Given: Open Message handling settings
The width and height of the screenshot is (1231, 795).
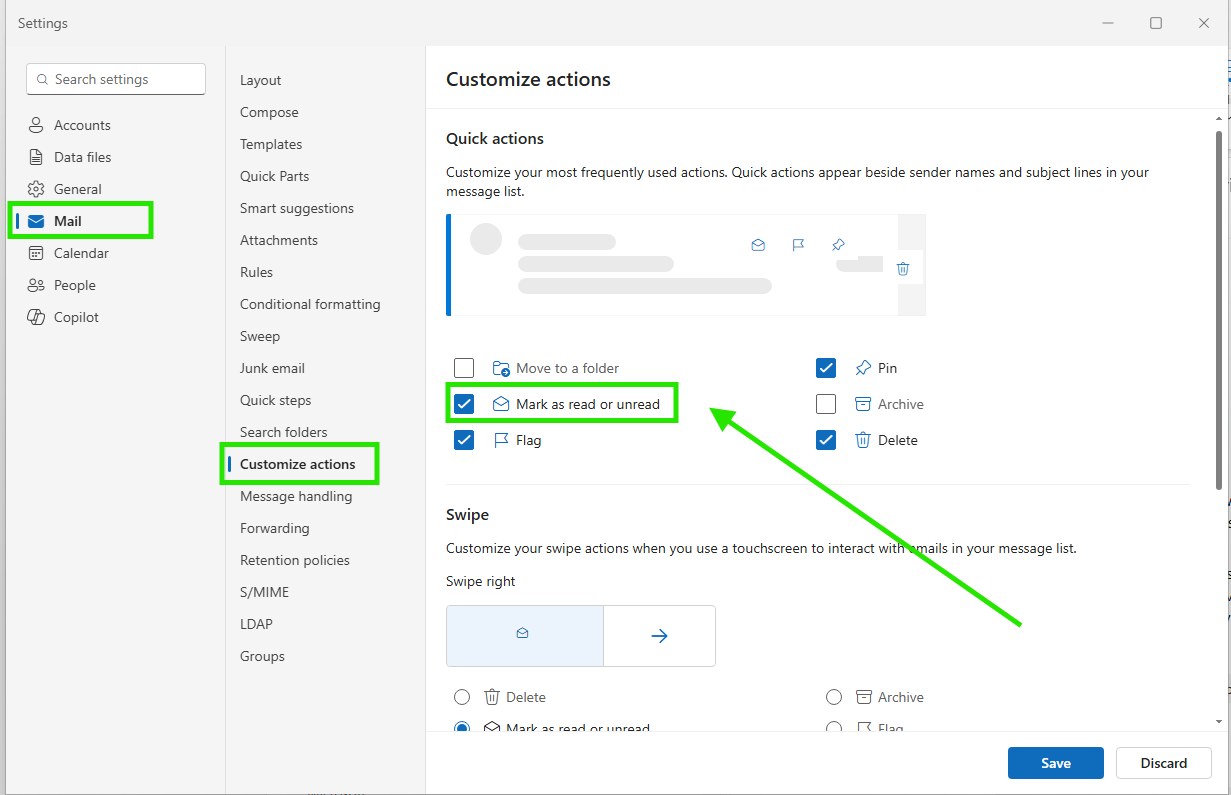Looking at the screenshot, I should [296, 496].
